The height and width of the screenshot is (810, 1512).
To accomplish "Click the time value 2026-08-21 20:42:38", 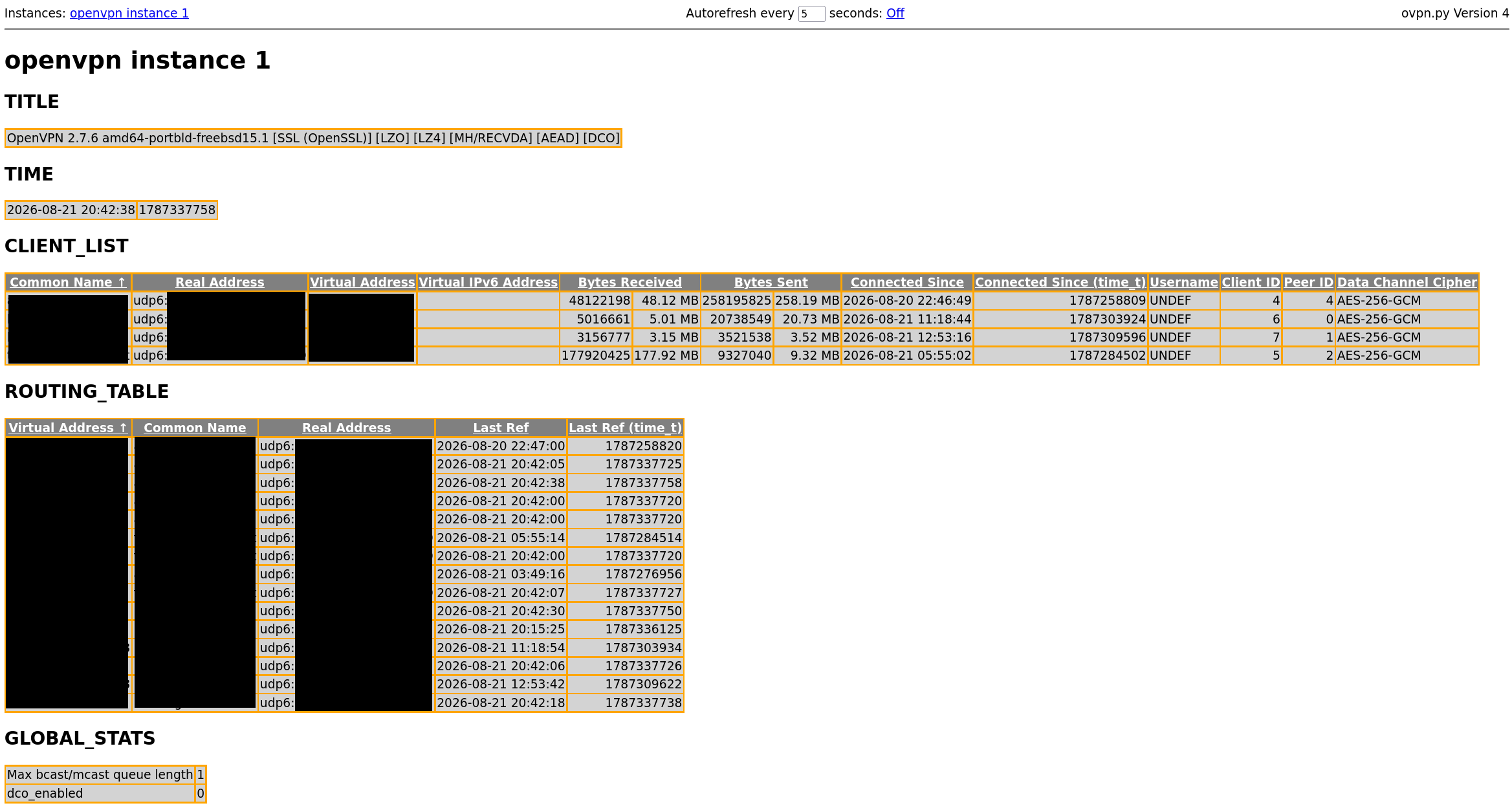I will click(x=71, y=210).
